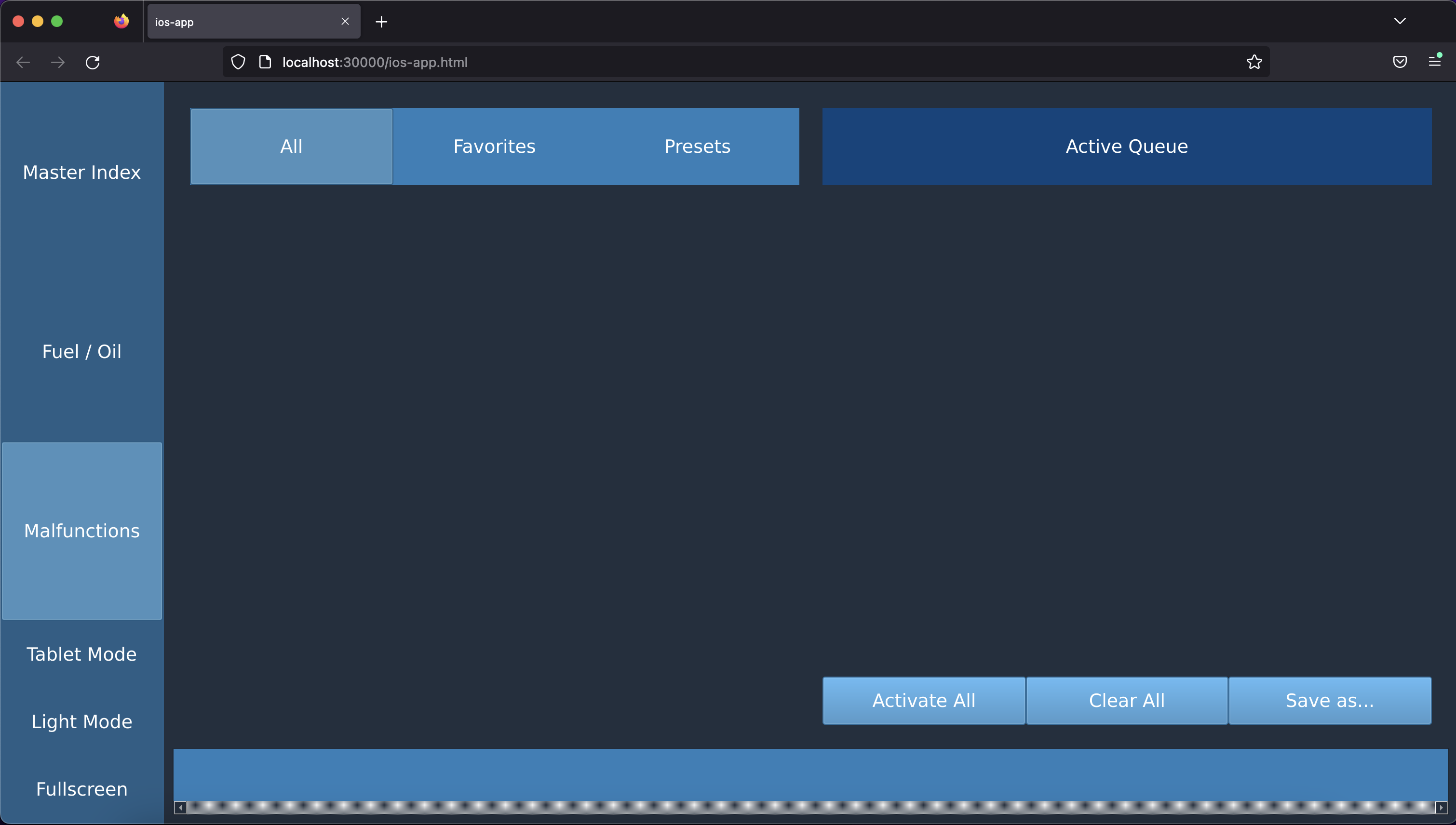Go to the Fuel / Oil section
Viewport: 1456px width, 825px height.
(81, 351)
